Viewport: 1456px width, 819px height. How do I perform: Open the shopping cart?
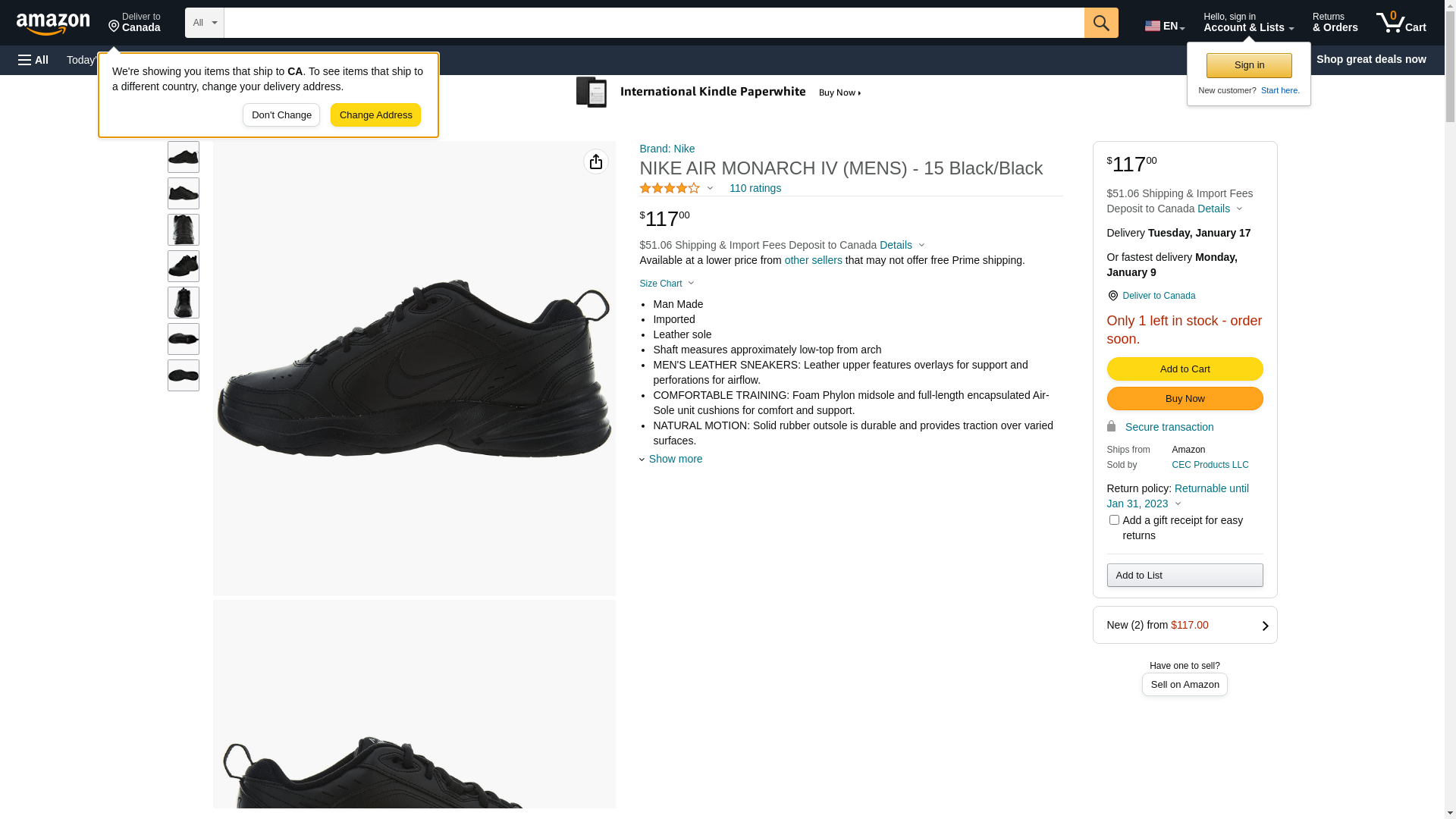[x=1401, y=23]
